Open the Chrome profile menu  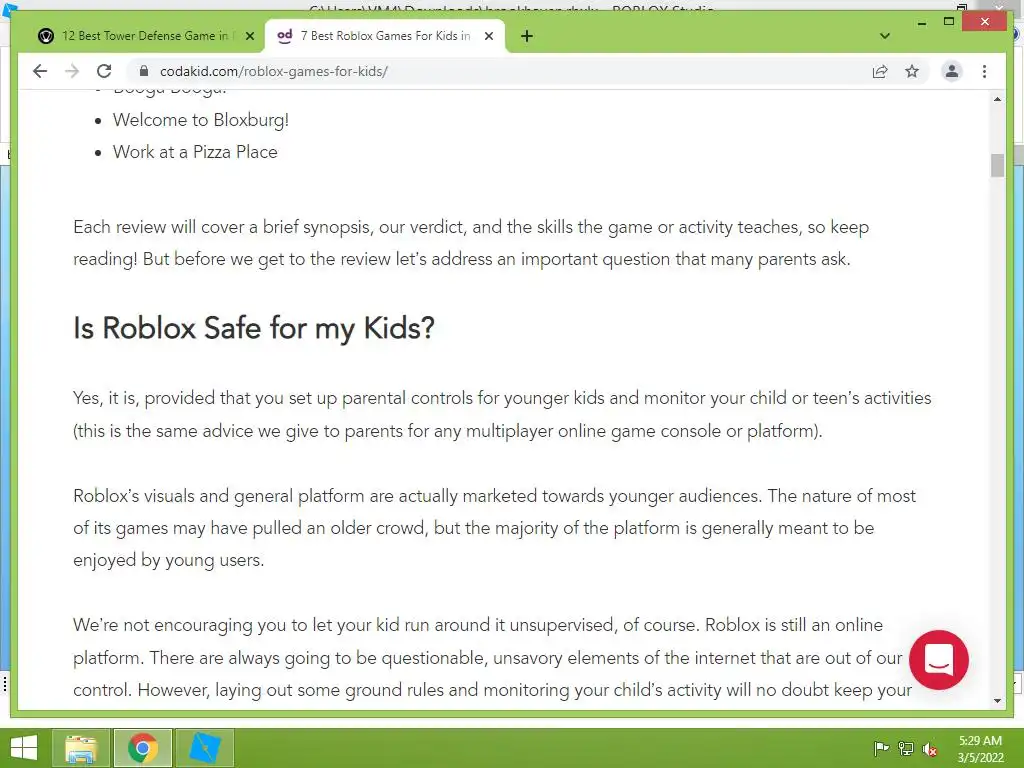click(x=952, y=71)
